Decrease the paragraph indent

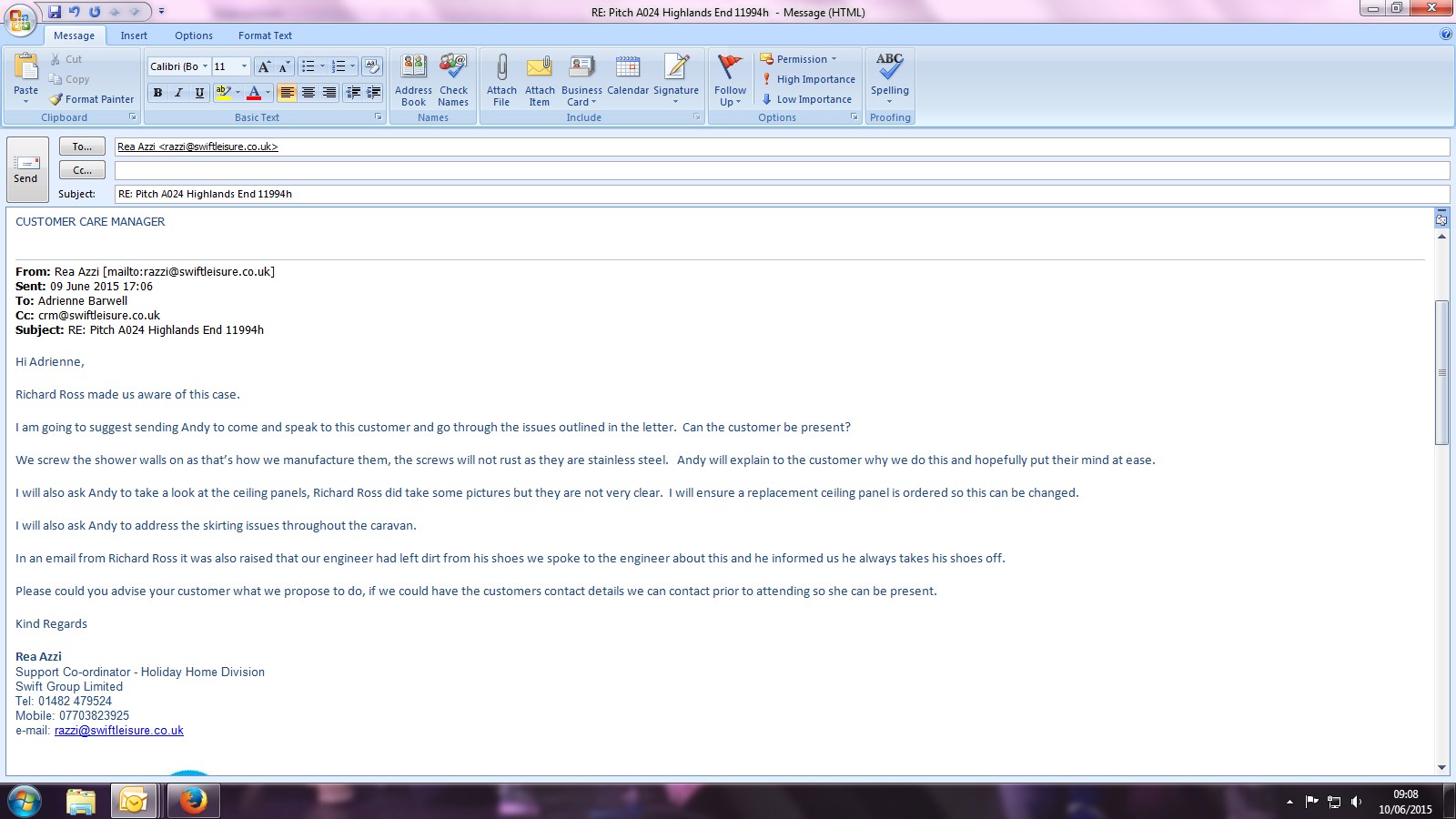coord(353,93)
